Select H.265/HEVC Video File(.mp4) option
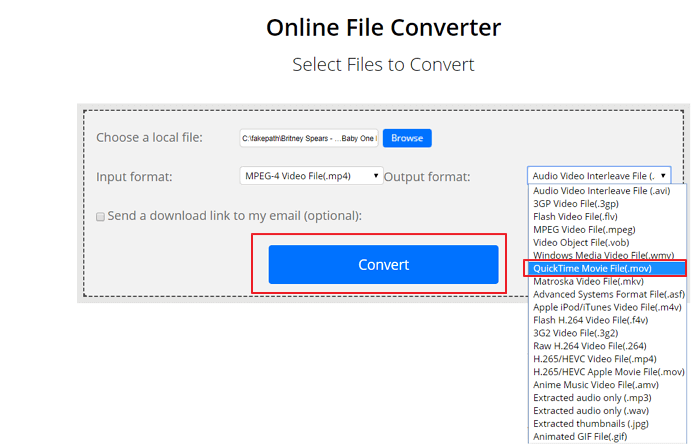 point(607,359)
